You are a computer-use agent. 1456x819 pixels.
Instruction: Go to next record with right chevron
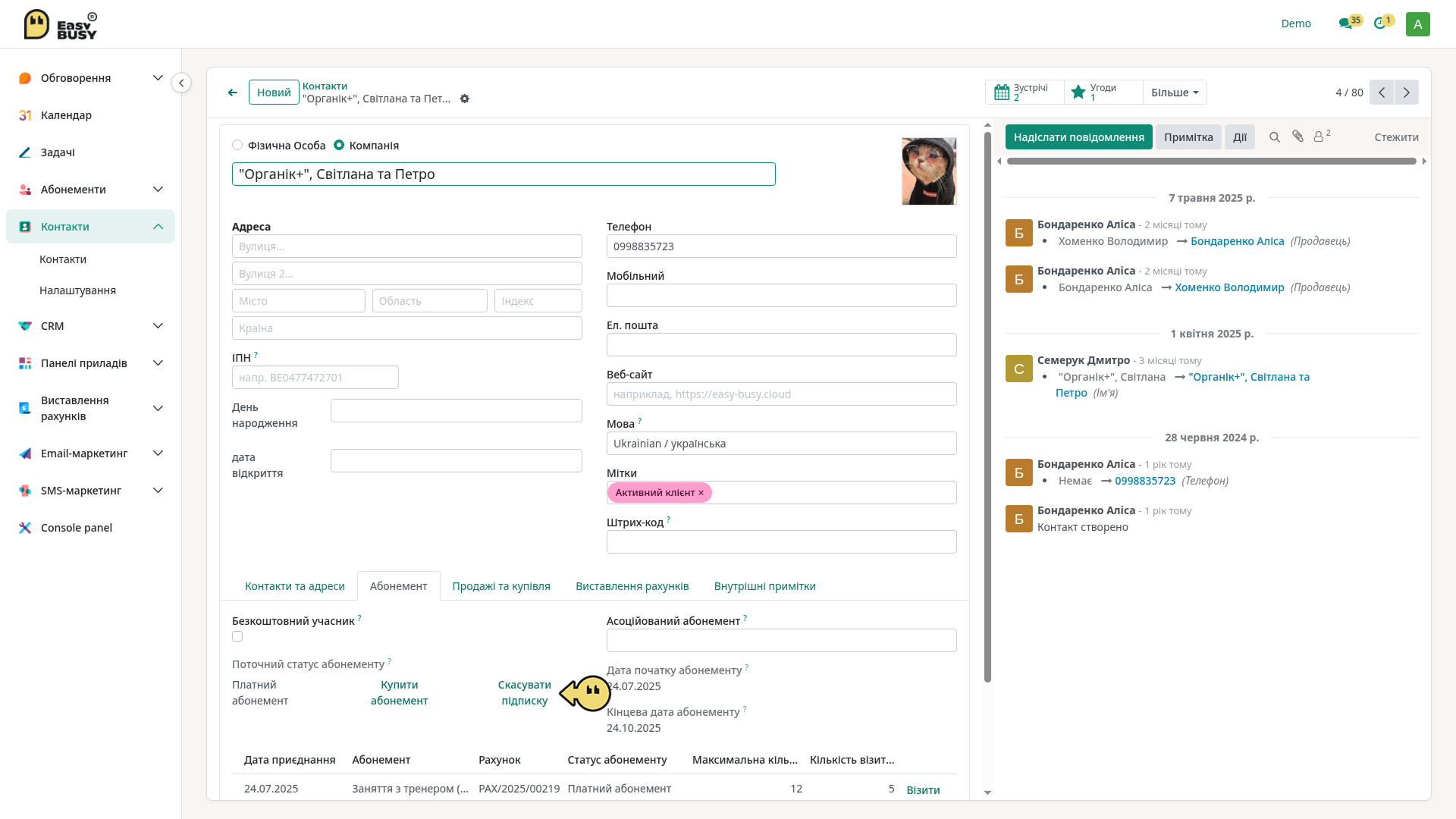pos(1407,93)
